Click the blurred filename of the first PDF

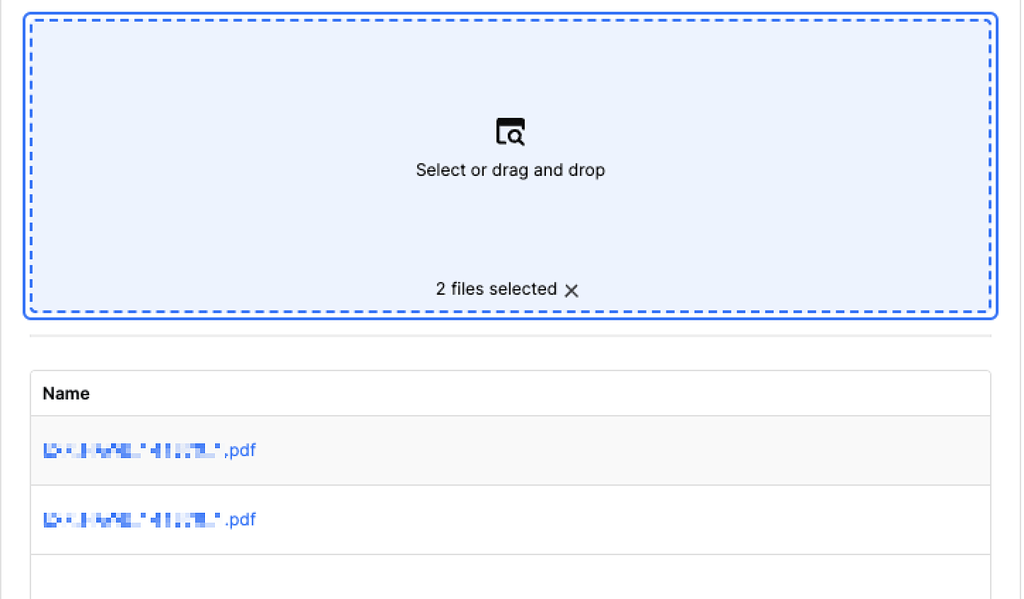131,451
